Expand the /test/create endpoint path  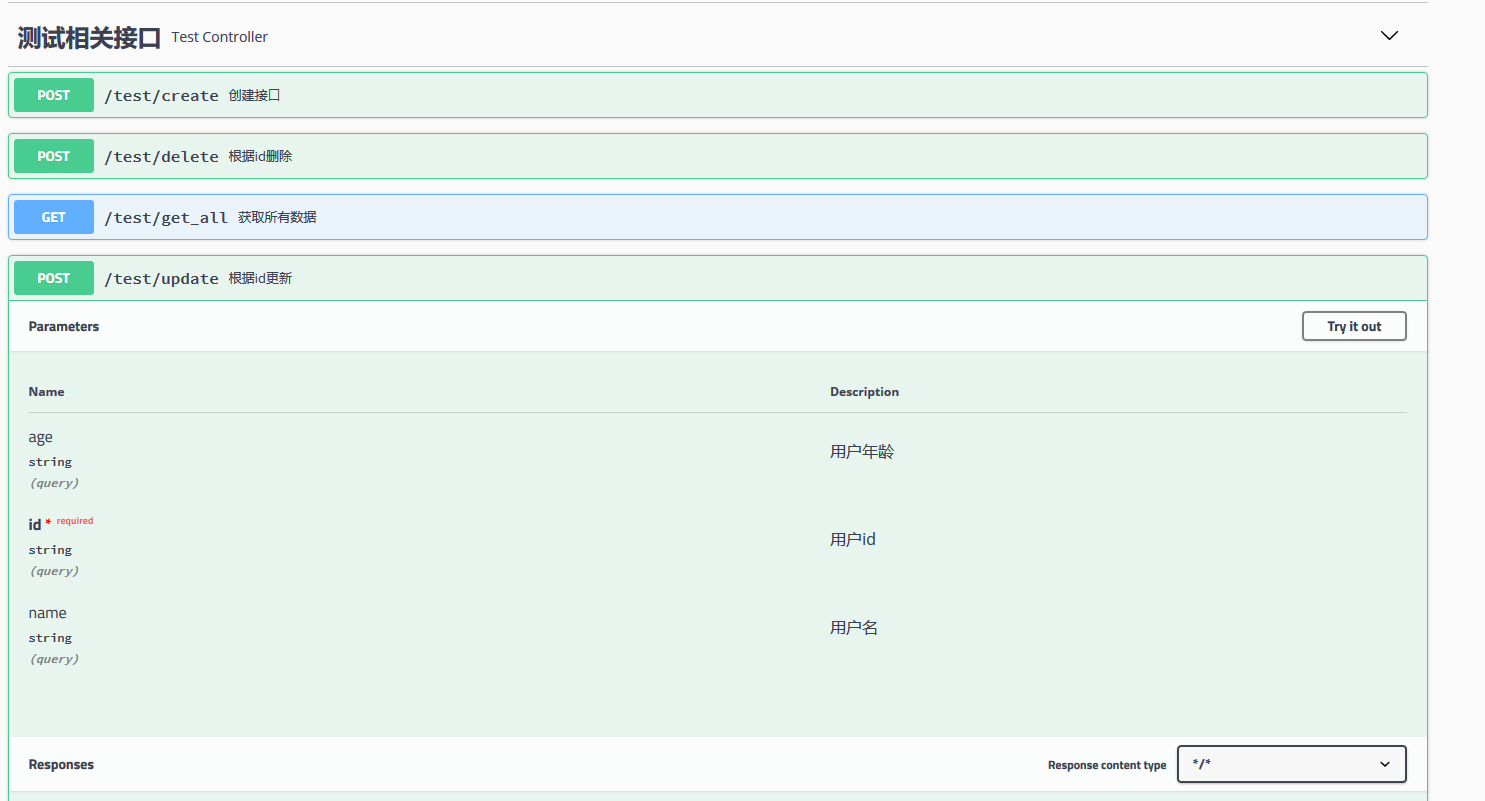161,96
